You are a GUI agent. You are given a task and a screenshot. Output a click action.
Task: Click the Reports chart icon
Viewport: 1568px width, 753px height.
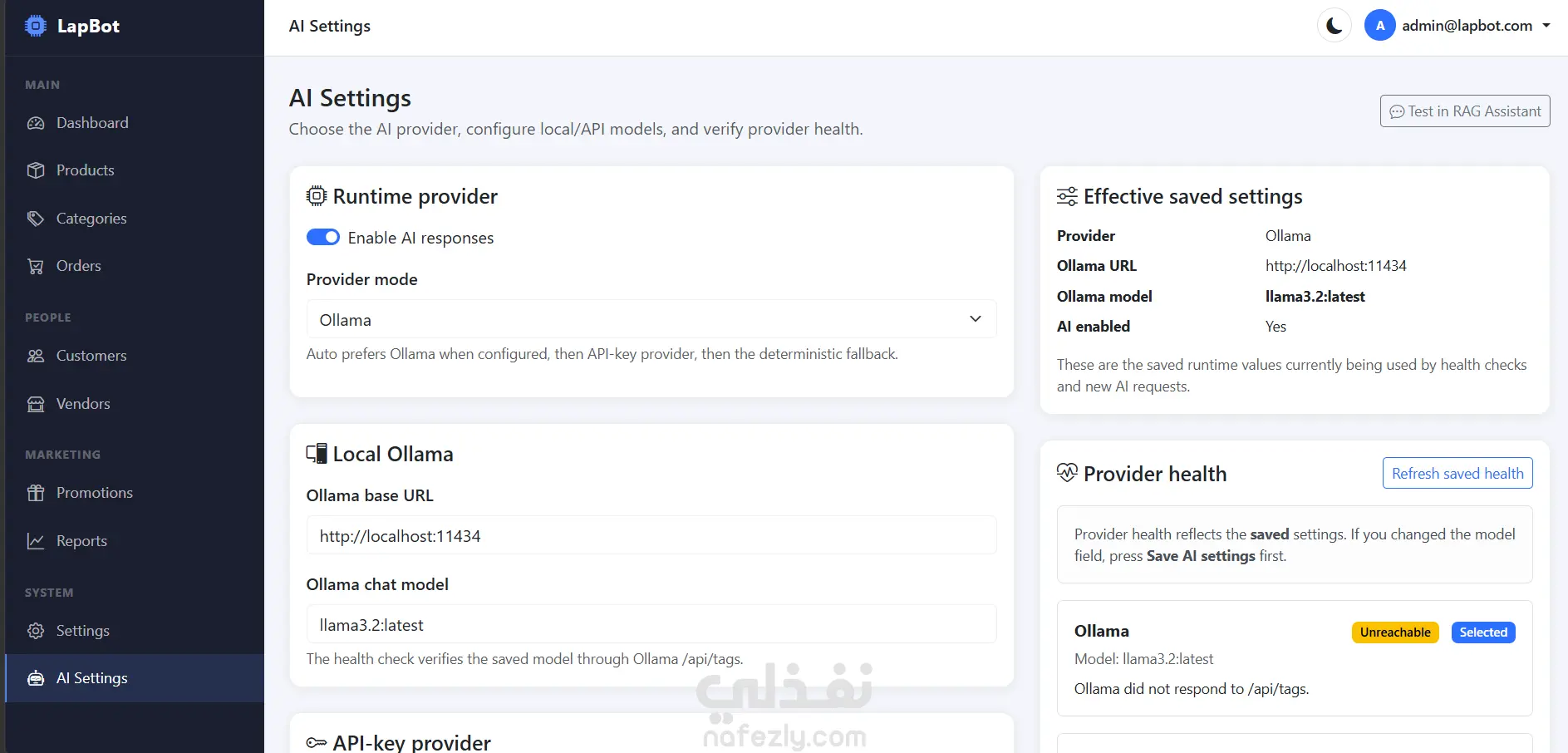(x=36, y=541)
